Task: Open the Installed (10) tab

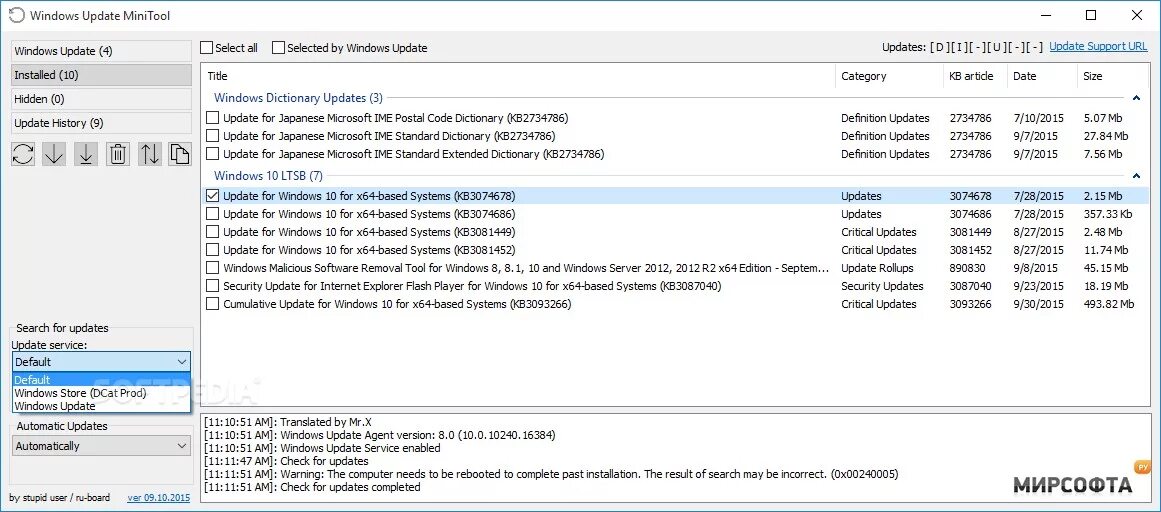Action: [x=101, y=75]
